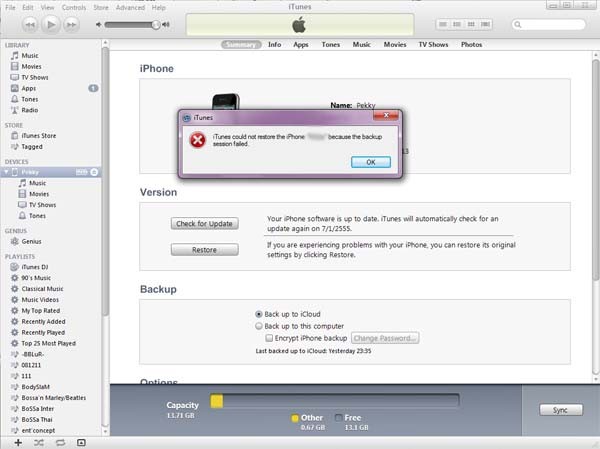
Task: Click the add playlist plus button
Action: [x=18, y=443]
